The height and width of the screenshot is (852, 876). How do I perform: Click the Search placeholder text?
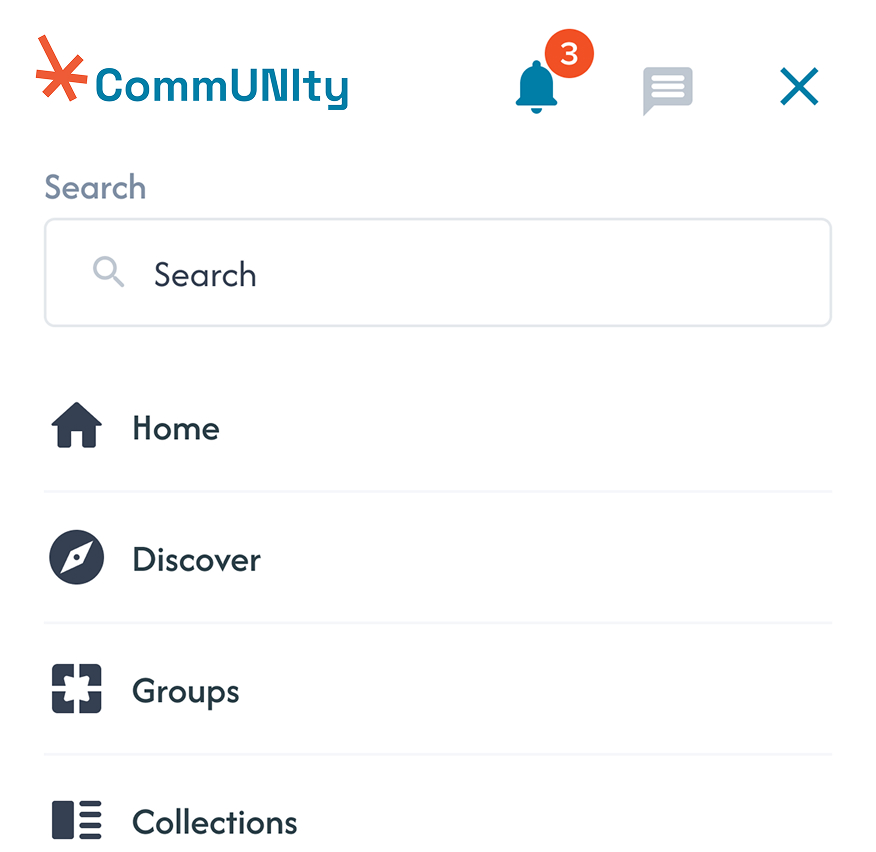point(204,274)
